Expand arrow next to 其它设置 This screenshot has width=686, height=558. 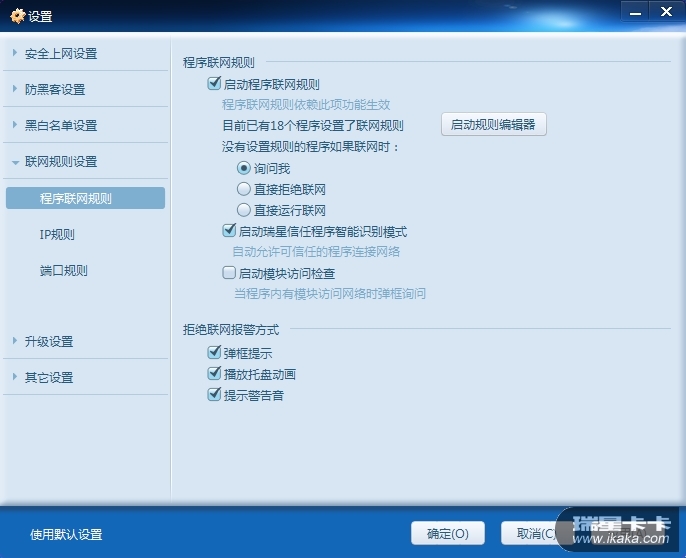(15, 377)
